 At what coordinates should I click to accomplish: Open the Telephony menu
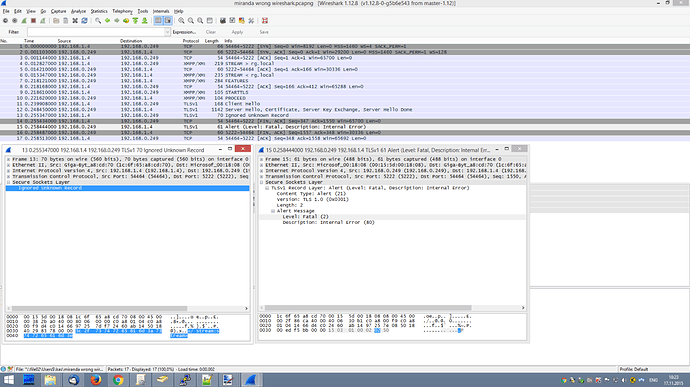click(x=122, y=11)
